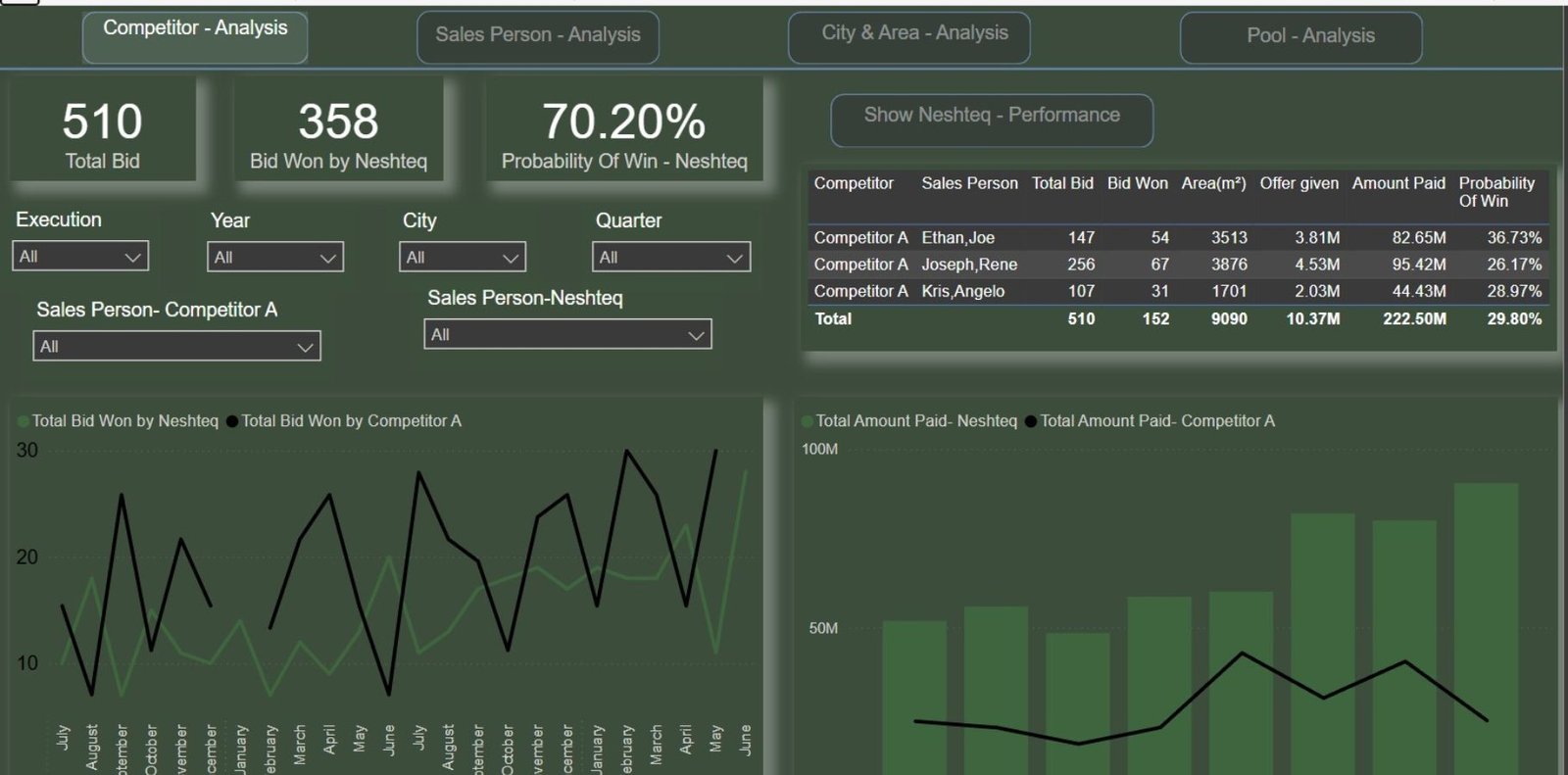
Task: Click the 147 total bid value
Action: [x=1081, y=237]
